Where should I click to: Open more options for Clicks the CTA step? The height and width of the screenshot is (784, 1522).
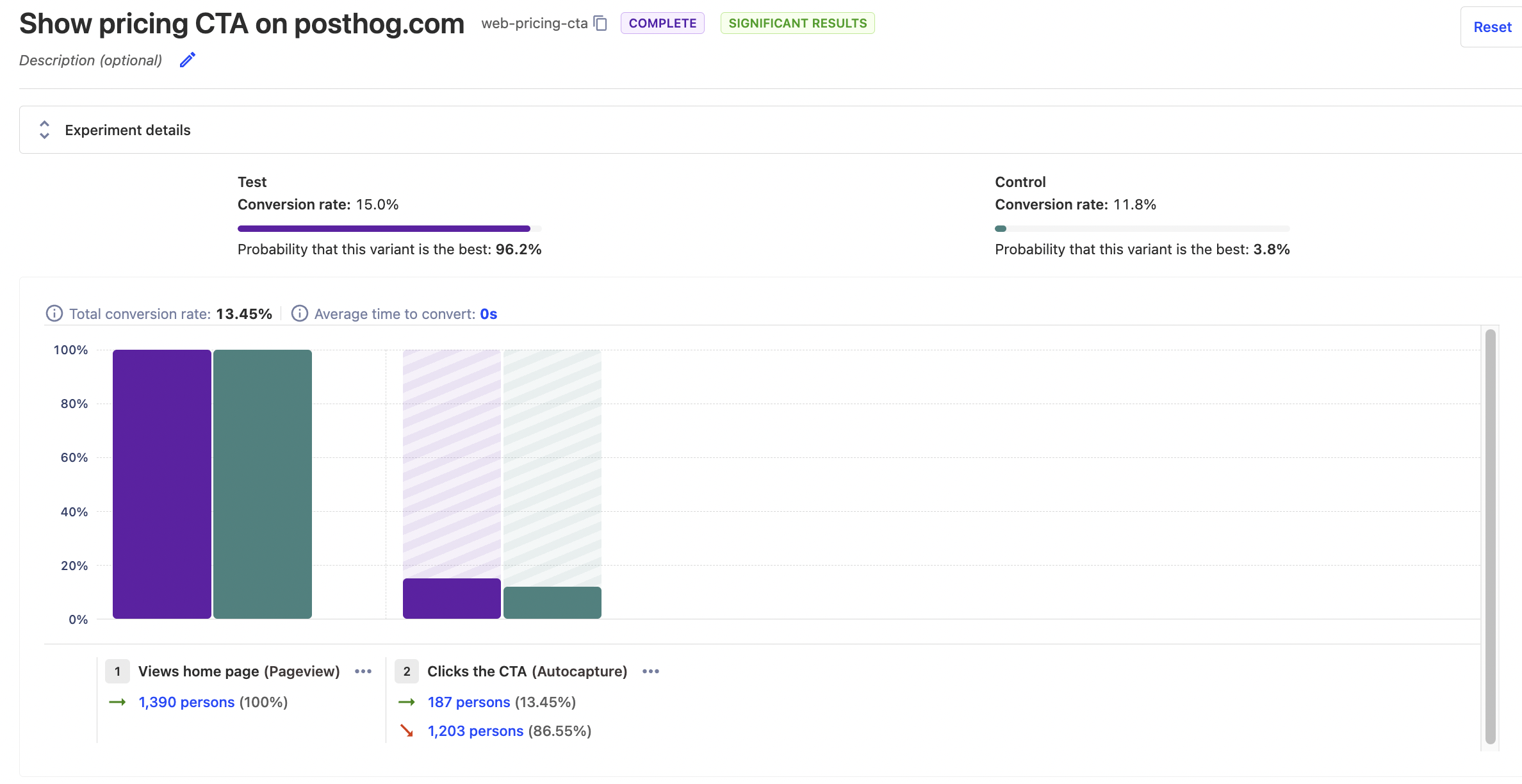click(x=651, y=671)
